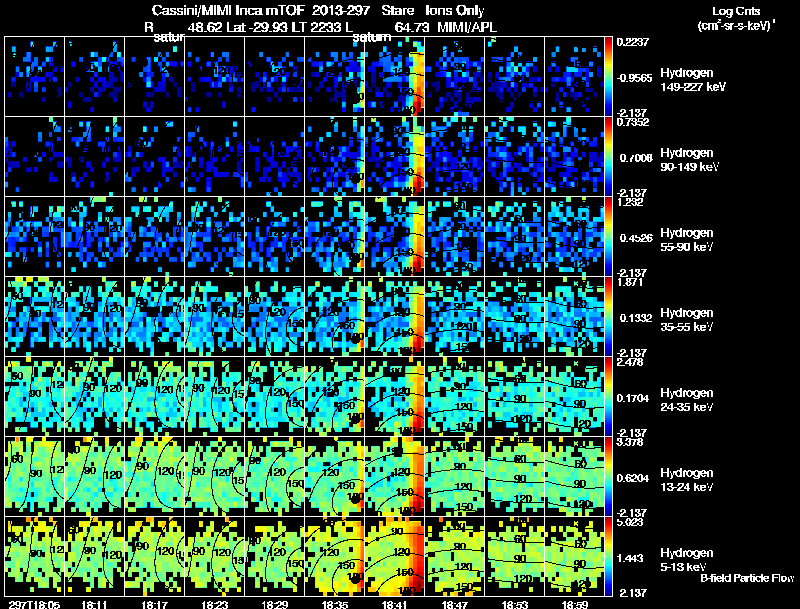Click the 'Ions Only' title text
800x609 pixels.
click(455, 11)
